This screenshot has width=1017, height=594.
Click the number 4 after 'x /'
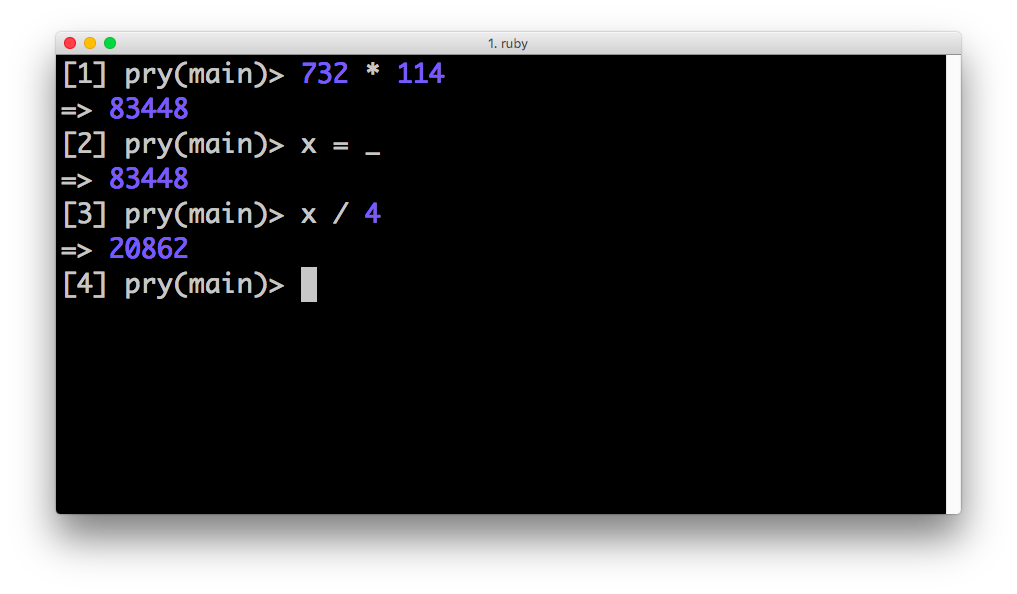(372, 213)
